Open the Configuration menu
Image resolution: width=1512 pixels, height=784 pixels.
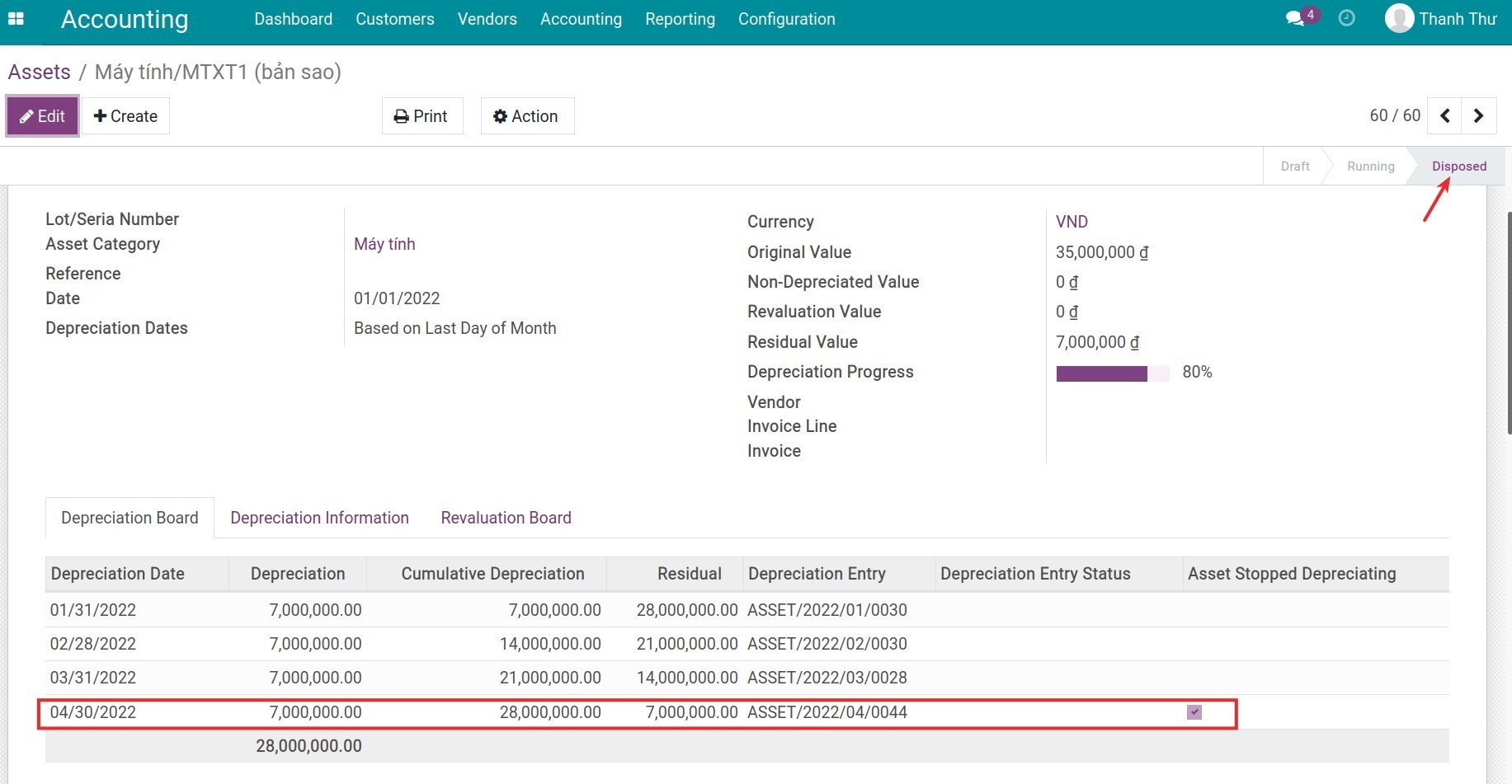tap(786, 19)
